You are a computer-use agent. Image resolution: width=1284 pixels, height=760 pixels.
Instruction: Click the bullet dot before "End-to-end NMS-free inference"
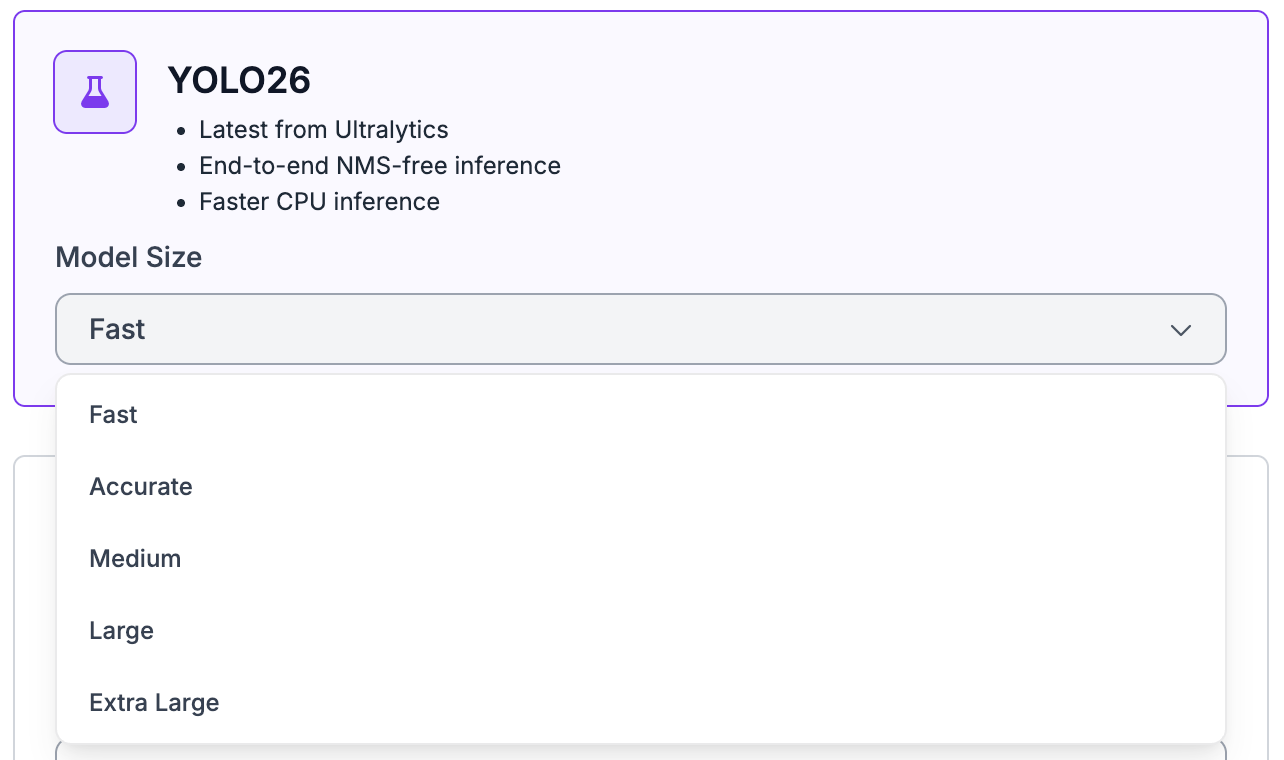(x=181, y=167)
